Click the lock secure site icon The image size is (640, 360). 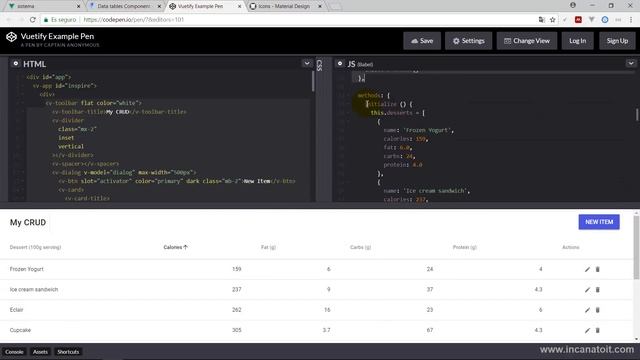[46, 20]
